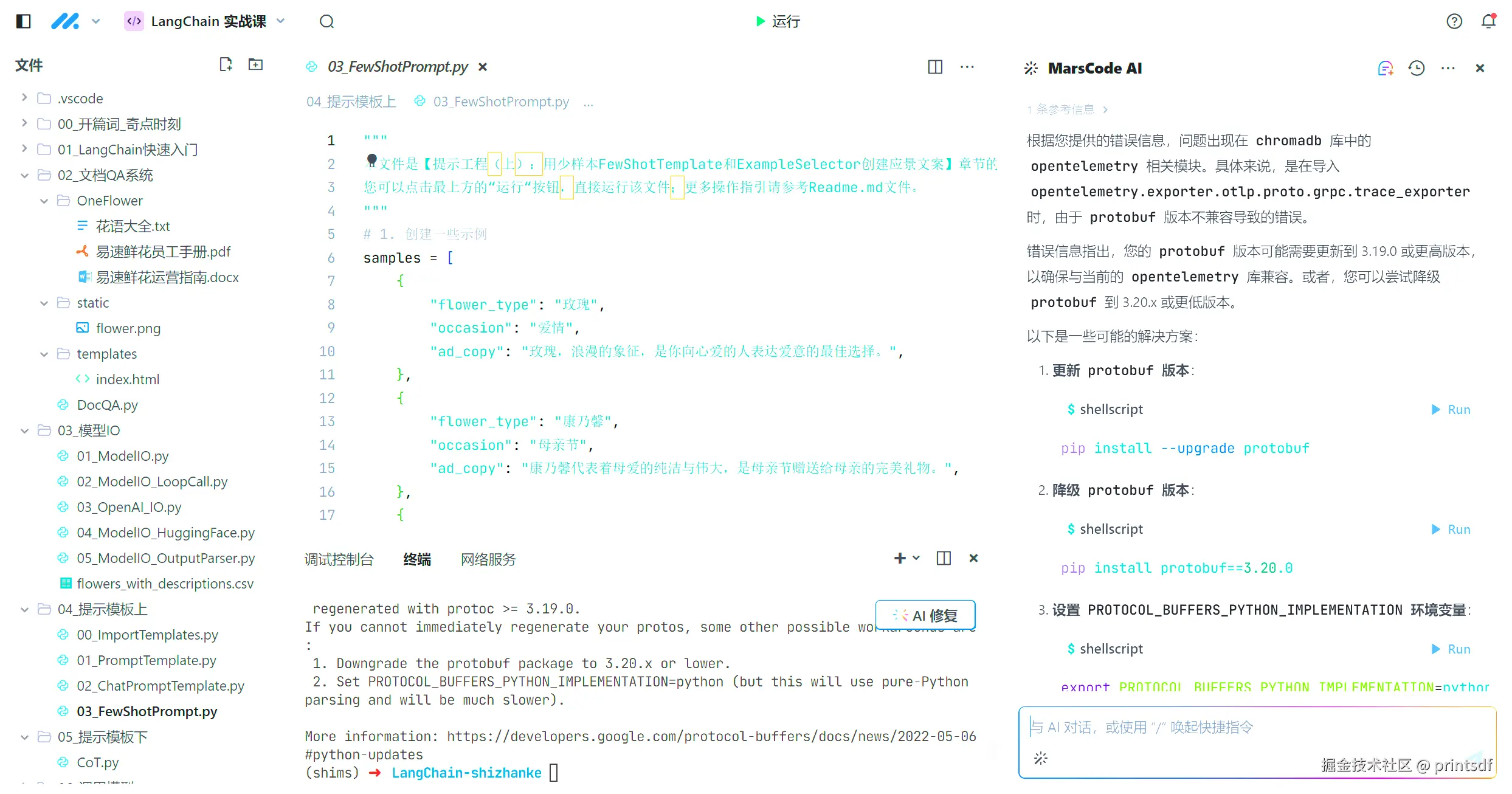Start a new MarsCode AI conversation

pyautogui.click(x=1386, y=68)
